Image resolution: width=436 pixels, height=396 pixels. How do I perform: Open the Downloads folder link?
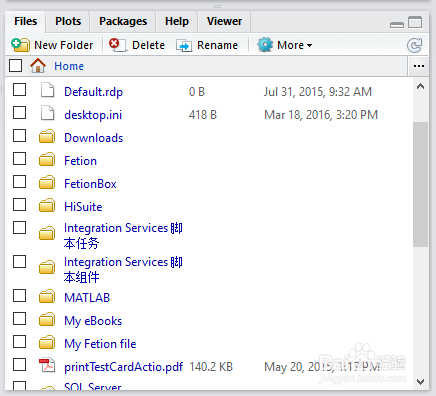[x=94, y=138]
